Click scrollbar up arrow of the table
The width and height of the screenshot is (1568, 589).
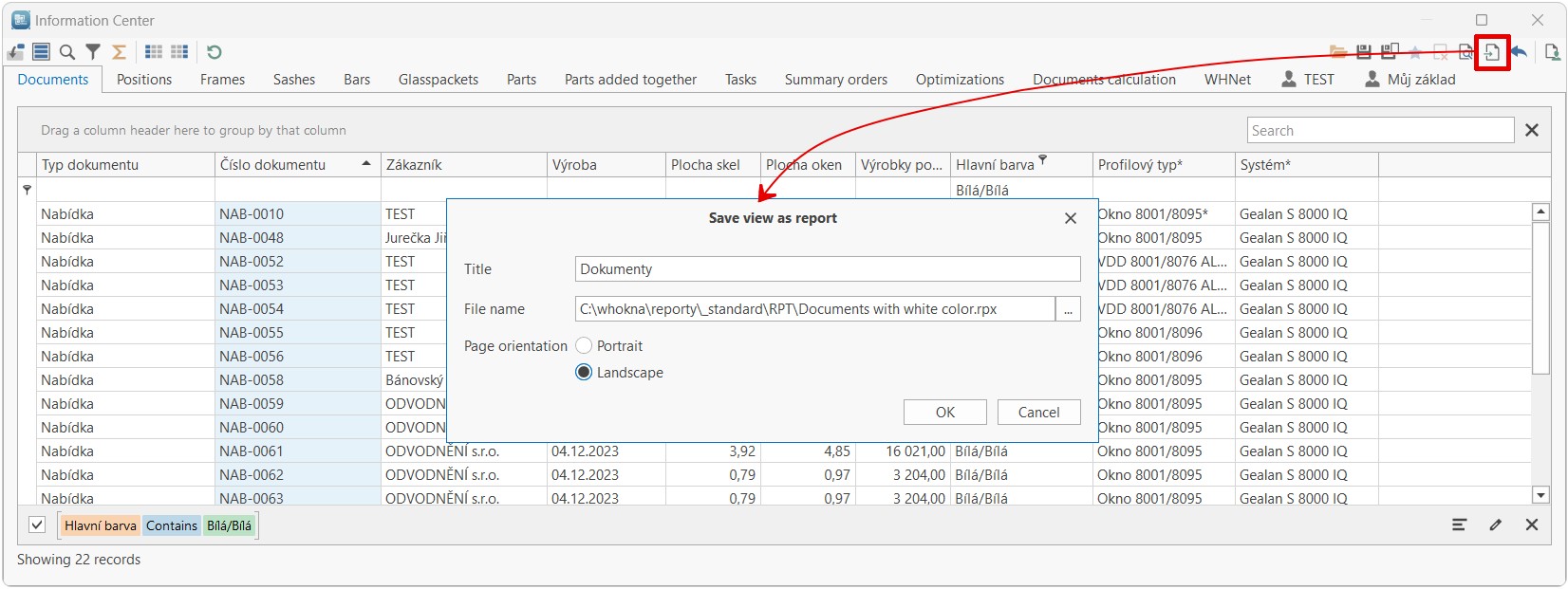pyautogui.click(x=1540, y=212)
